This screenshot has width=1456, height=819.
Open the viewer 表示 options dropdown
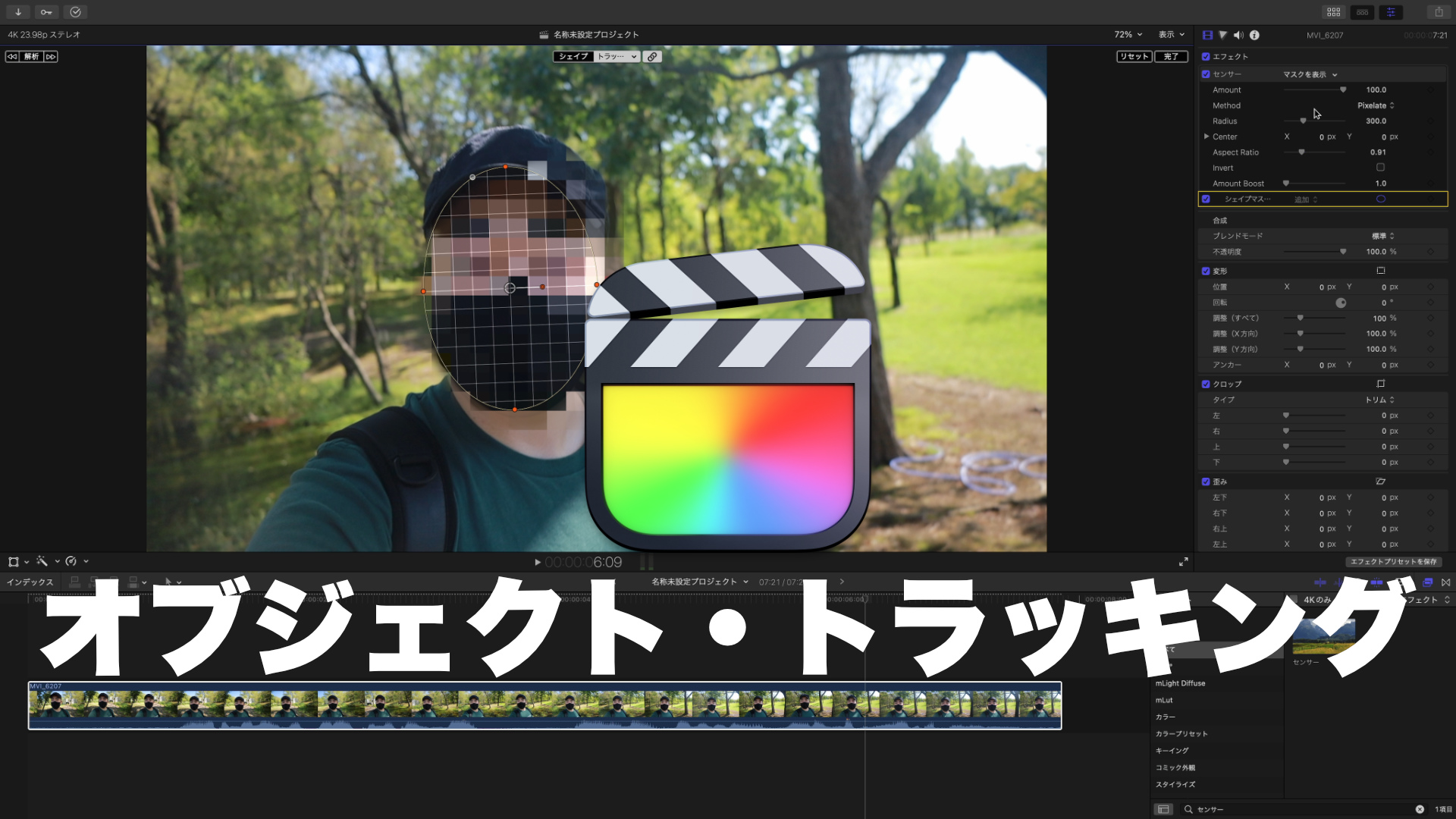pos(1172,35)
